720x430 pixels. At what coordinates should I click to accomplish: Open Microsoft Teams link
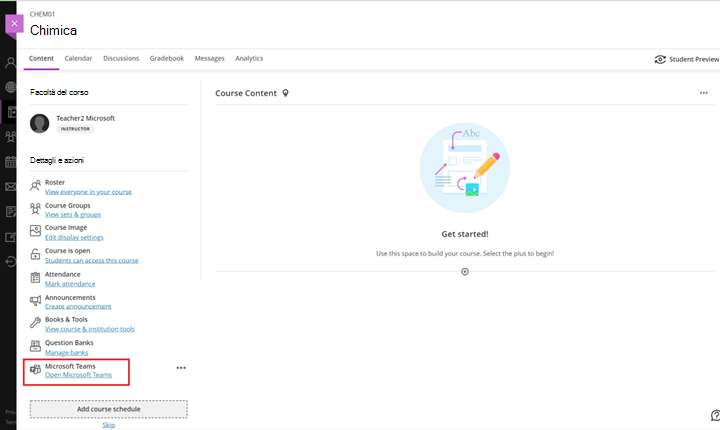(78, 375)
